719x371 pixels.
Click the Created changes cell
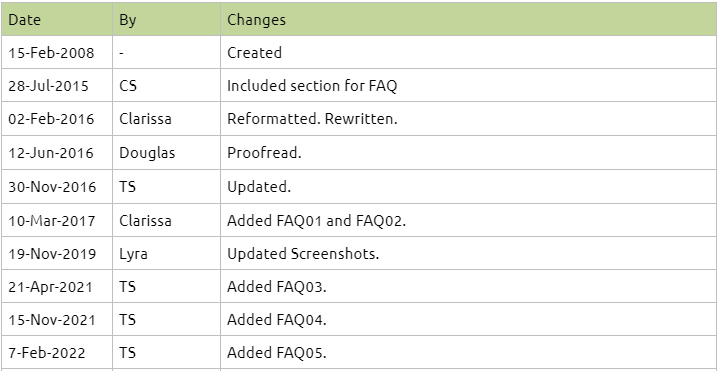tap(469, 52)
